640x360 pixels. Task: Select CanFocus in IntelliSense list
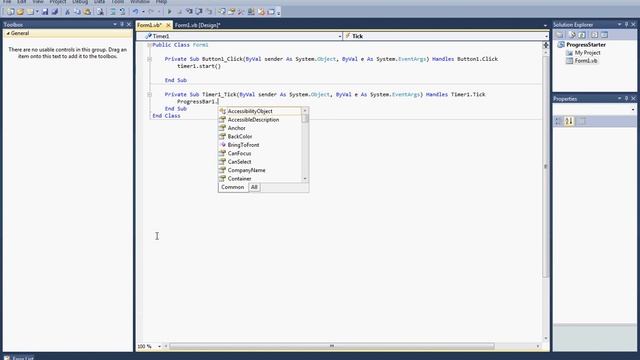point(260,153)
